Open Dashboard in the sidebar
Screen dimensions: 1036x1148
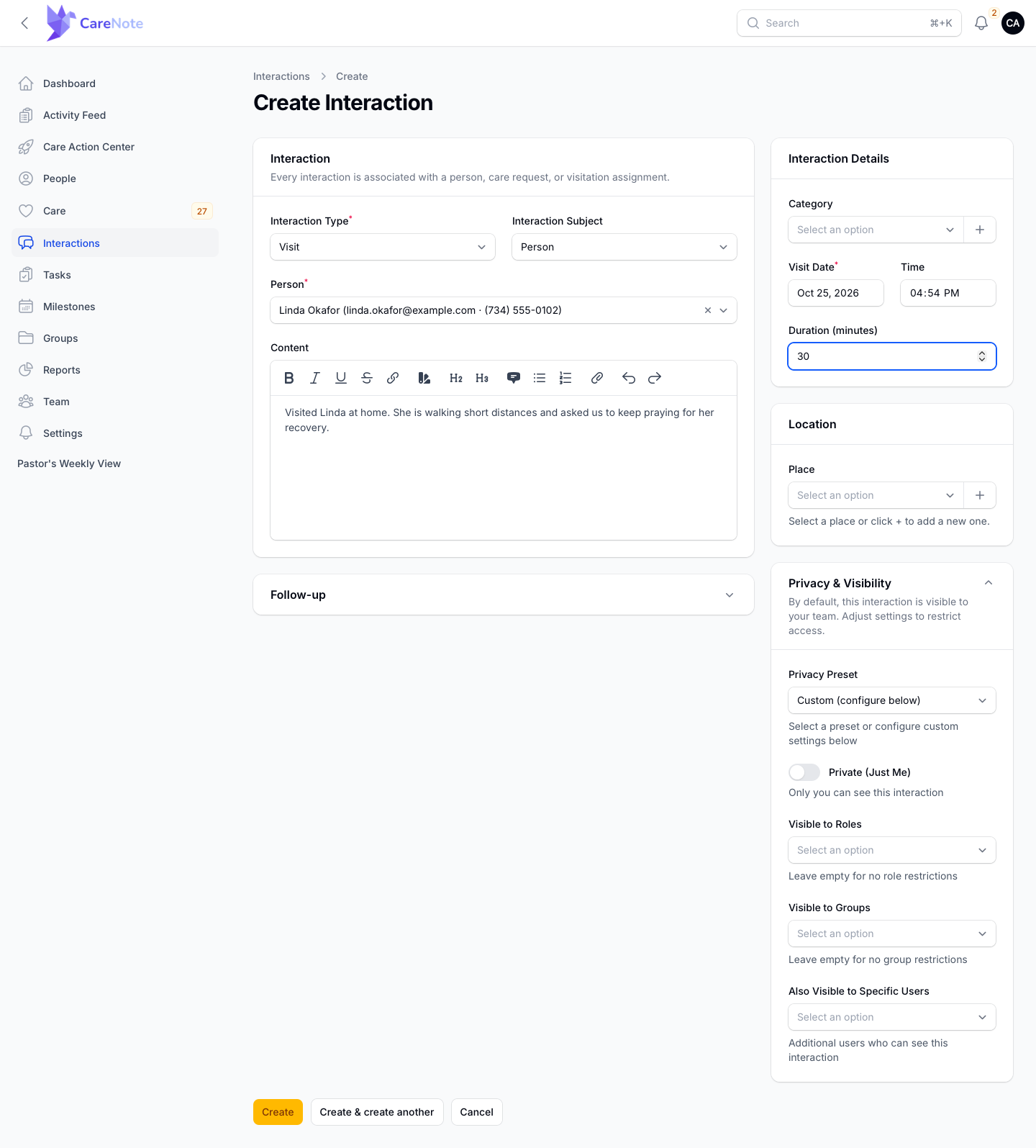click(115, 83)
